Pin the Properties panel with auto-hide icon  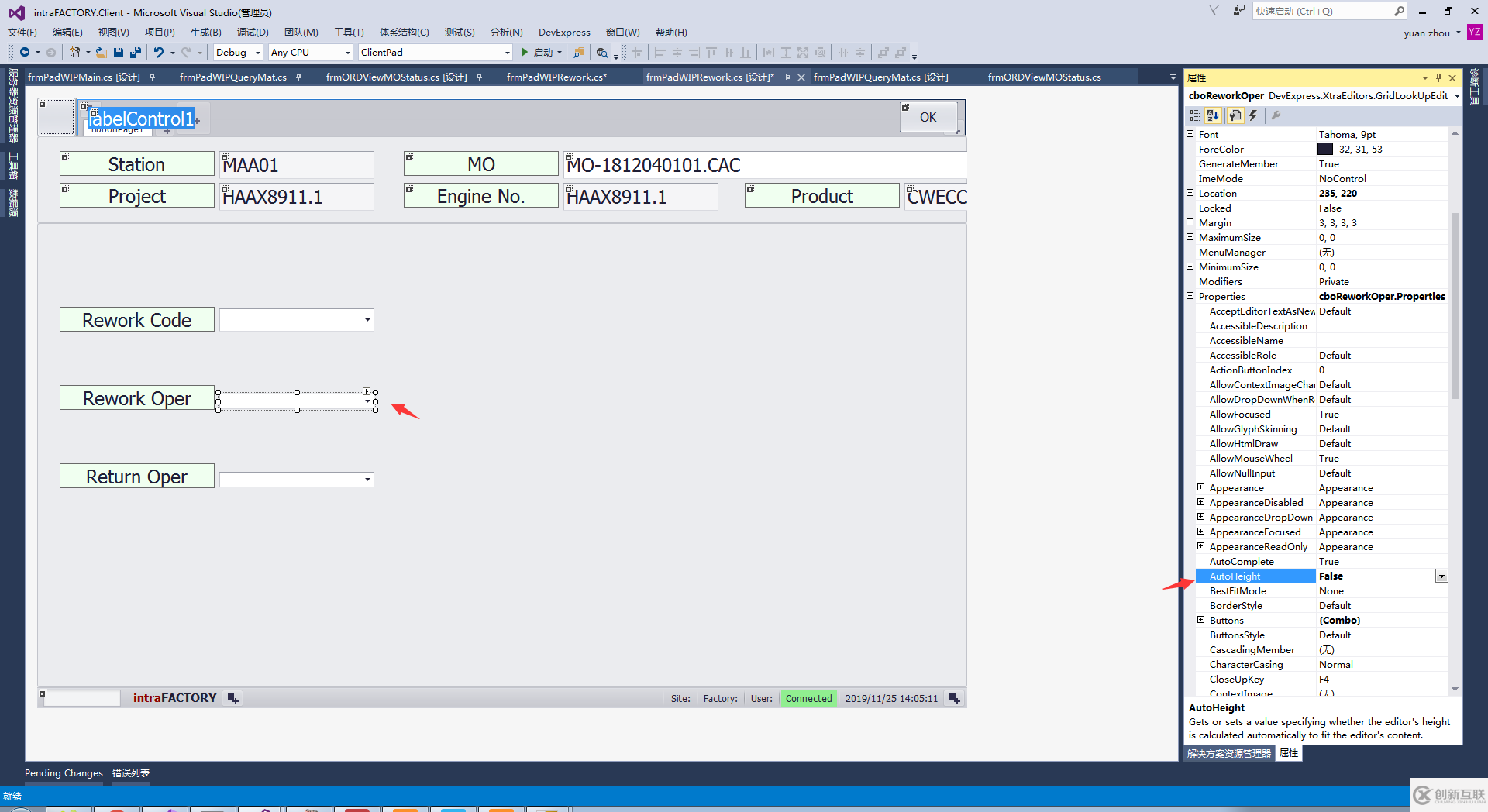(x=1438, y=77)
